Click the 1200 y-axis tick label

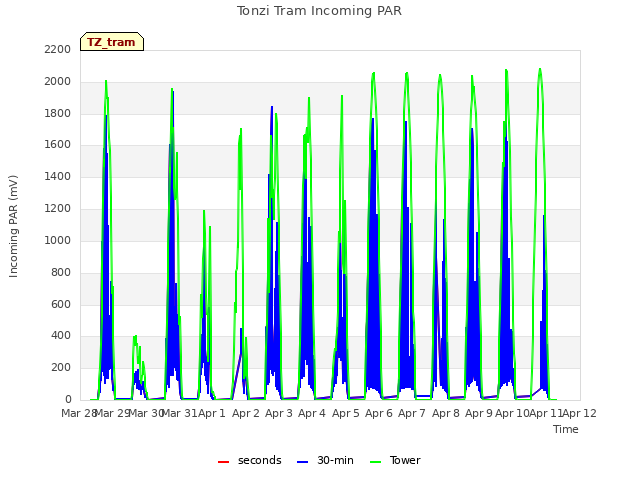(58, 208)
